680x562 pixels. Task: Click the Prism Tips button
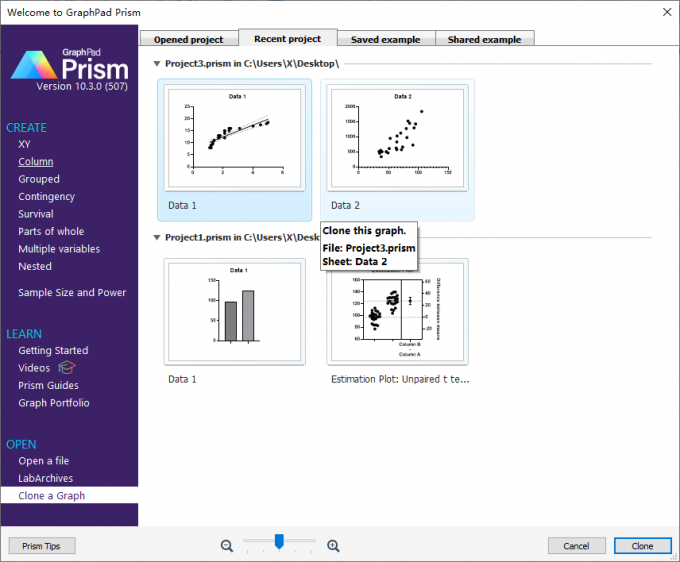coord(42,546)
